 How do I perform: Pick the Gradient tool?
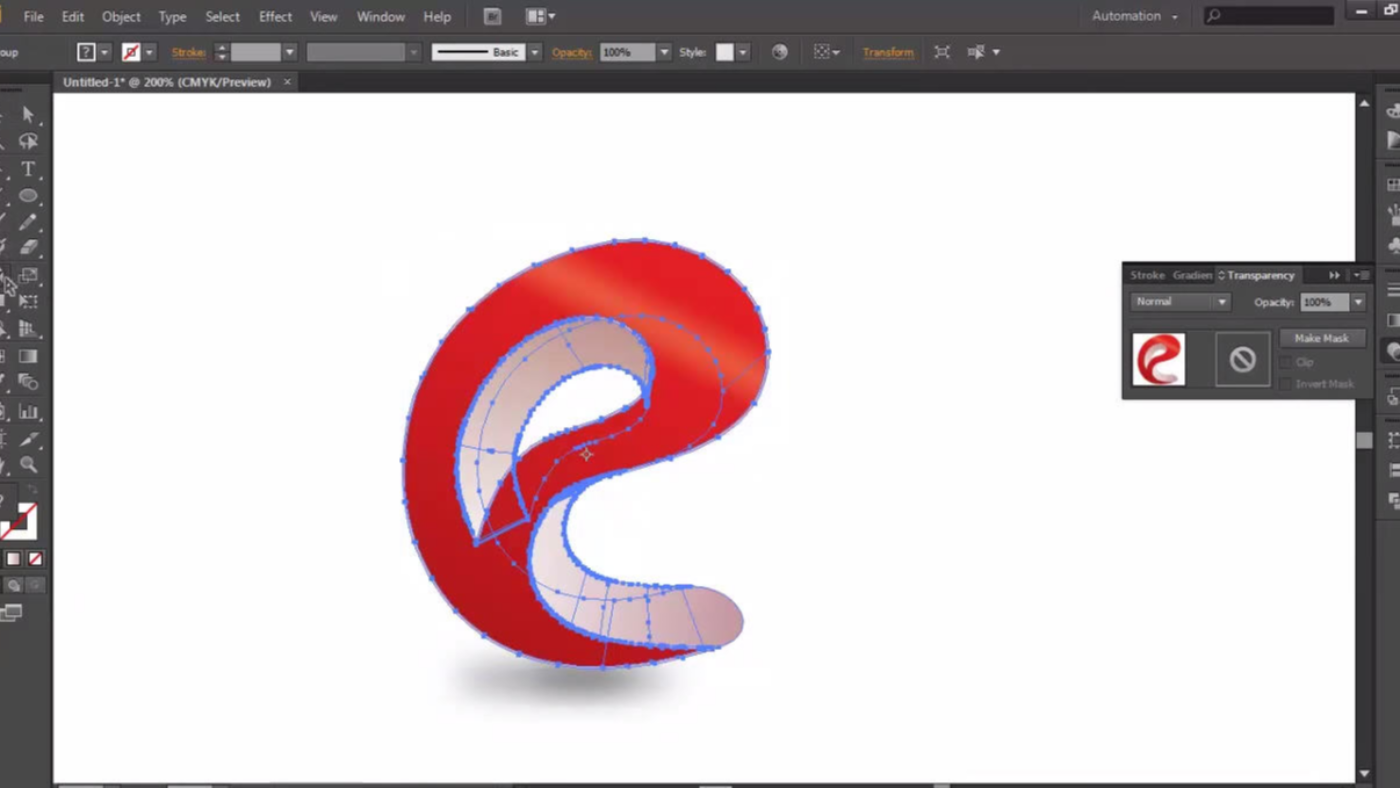tap(28, 356)
